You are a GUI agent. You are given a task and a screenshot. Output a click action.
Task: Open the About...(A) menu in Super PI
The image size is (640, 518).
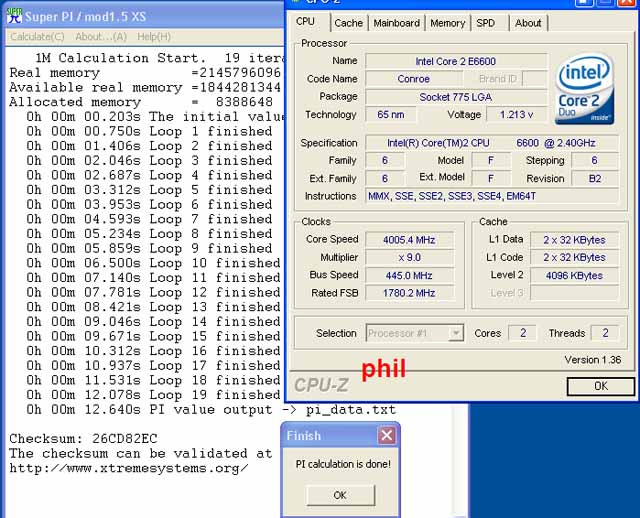tap(101, 37)
